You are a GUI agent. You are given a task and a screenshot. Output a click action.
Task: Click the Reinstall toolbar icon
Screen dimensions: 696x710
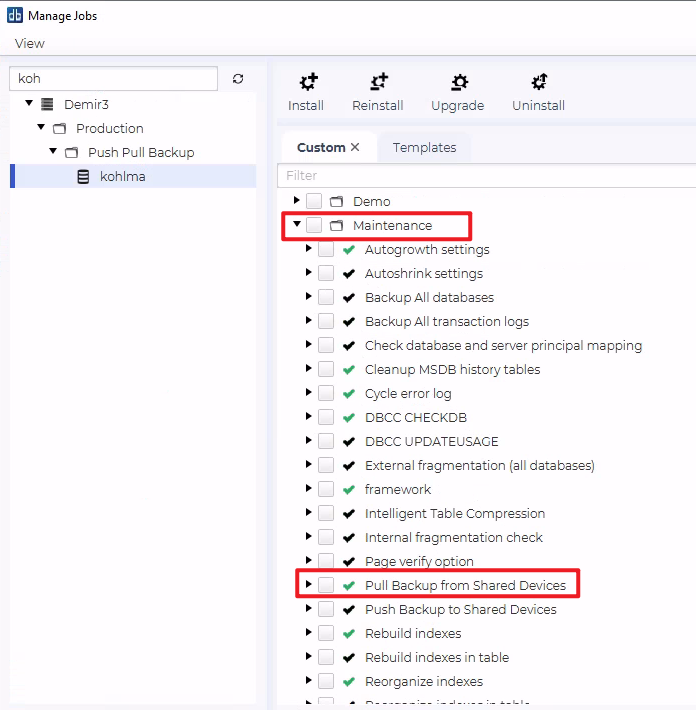(x=378, y=83)
